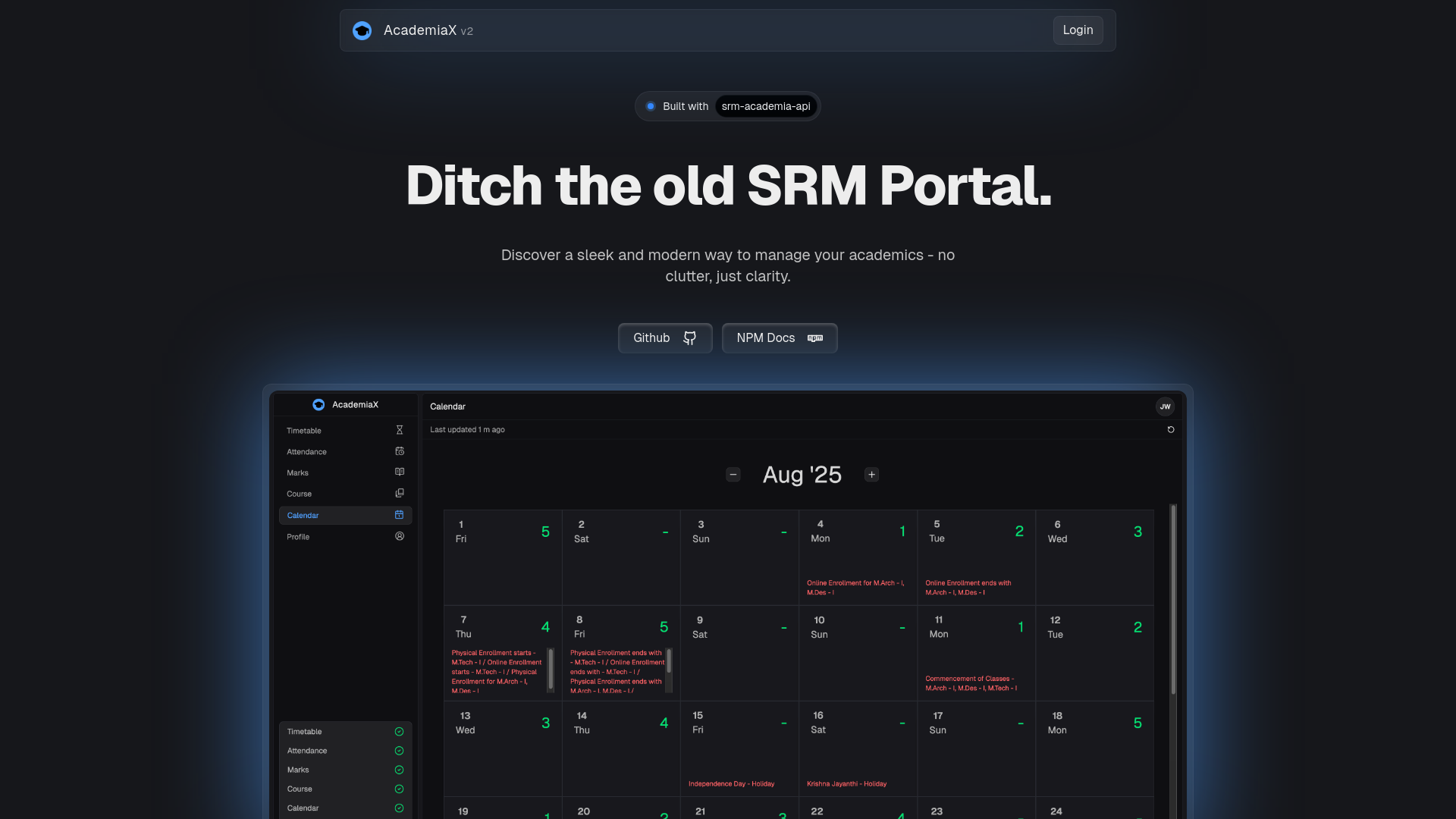1456x819 pixels.
Task: Click the 'Last updated 1 m ago' text
Action: (467, 430)
